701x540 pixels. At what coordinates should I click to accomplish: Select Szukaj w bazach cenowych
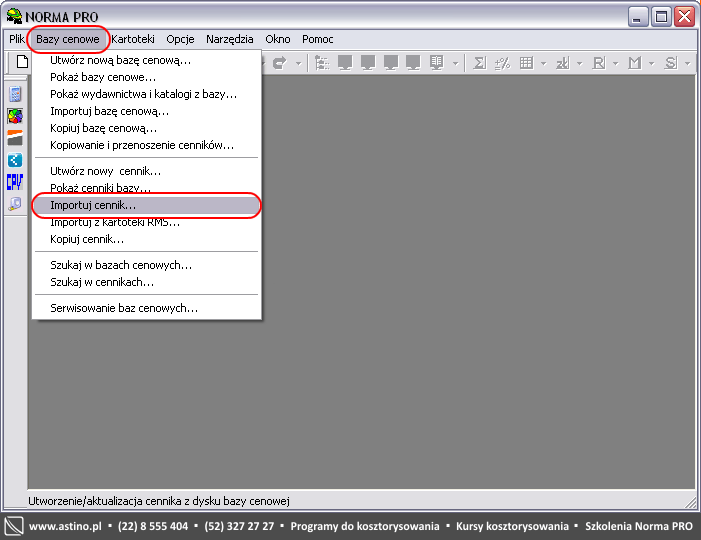[x=147, y=265]
